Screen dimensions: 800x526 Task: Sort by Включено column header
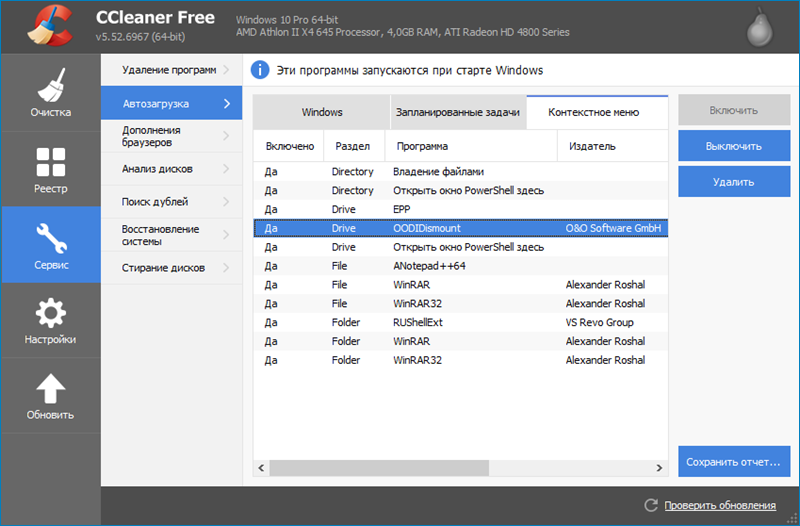coord(289,146)
